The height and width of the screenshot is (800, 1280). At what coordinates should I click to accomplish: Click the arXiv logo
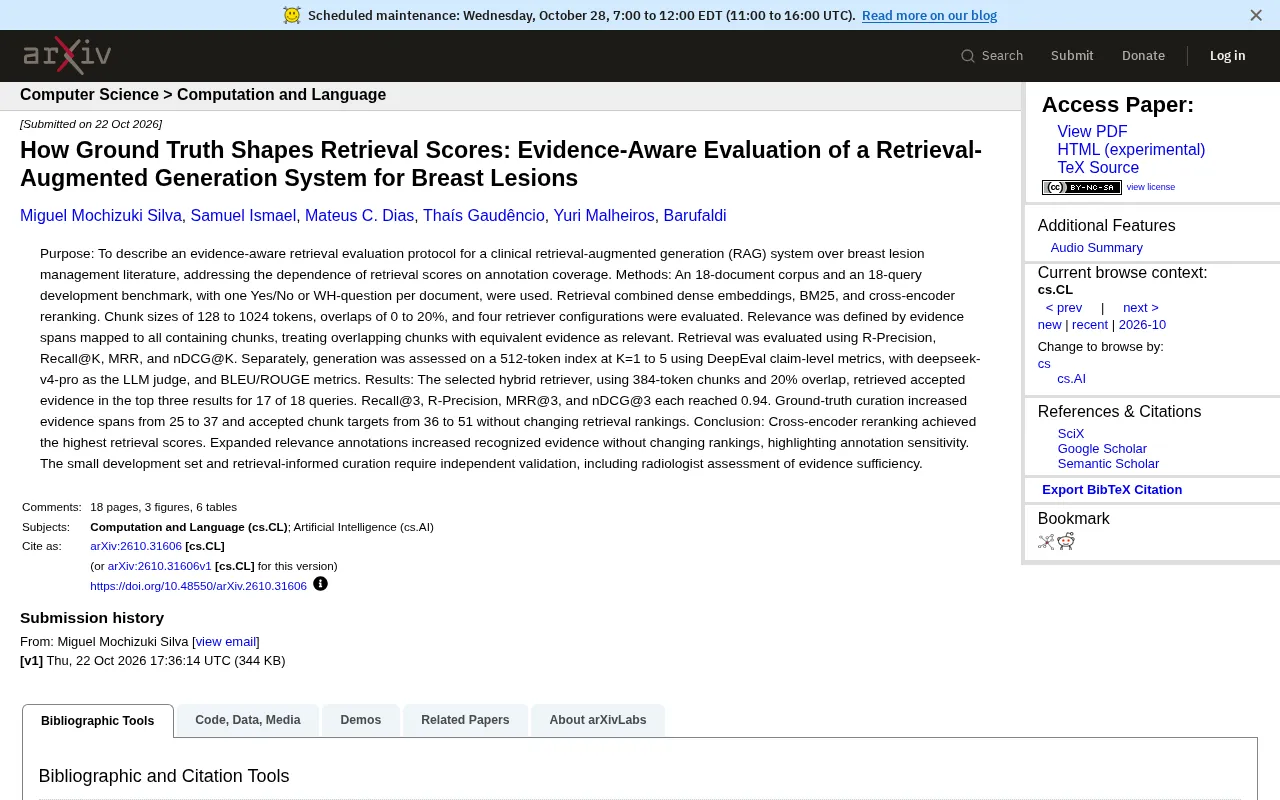[67, 56]
